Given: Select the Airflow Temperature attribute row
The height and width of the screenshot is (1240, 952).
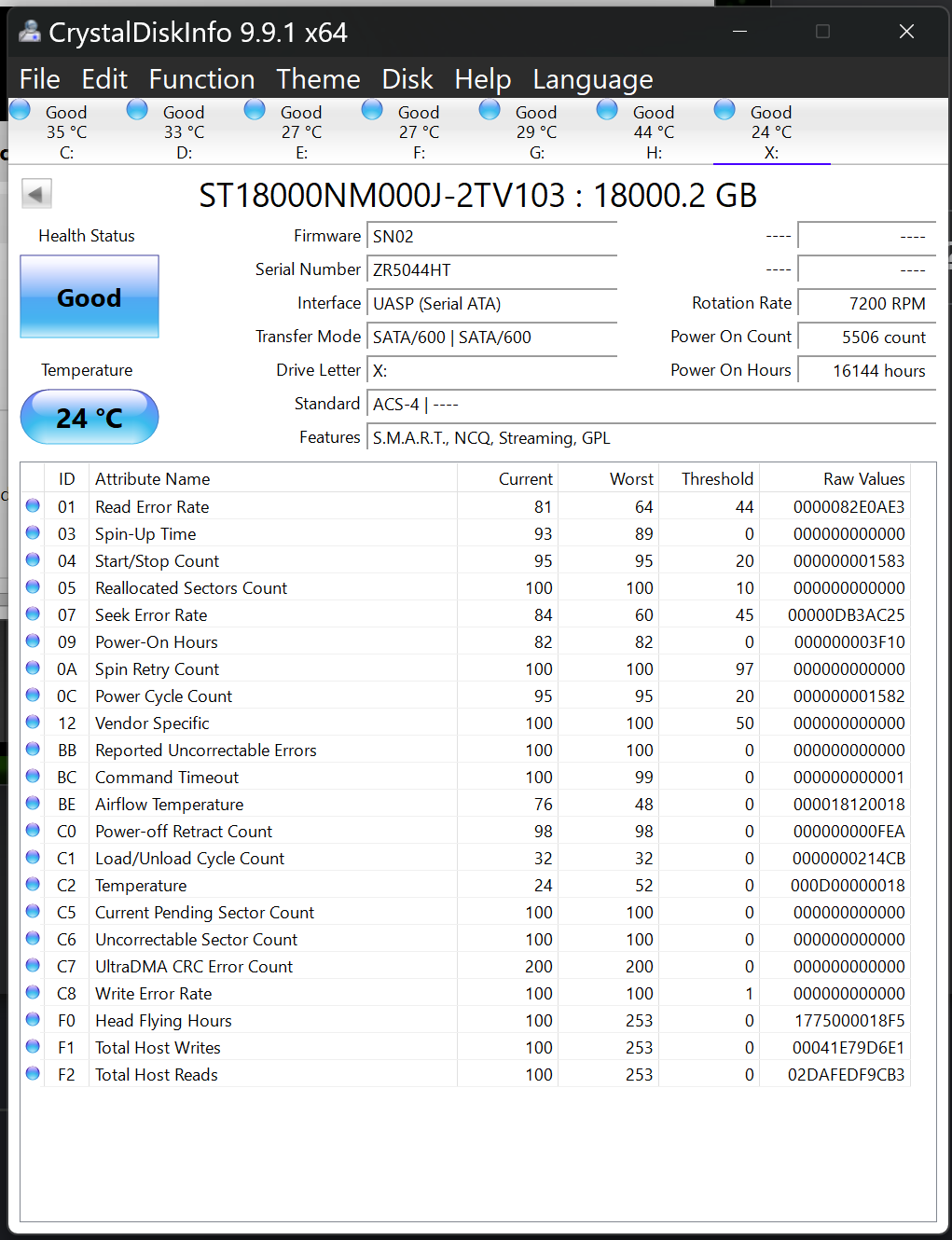Looking at the screenshot, I should coord(465,804).
